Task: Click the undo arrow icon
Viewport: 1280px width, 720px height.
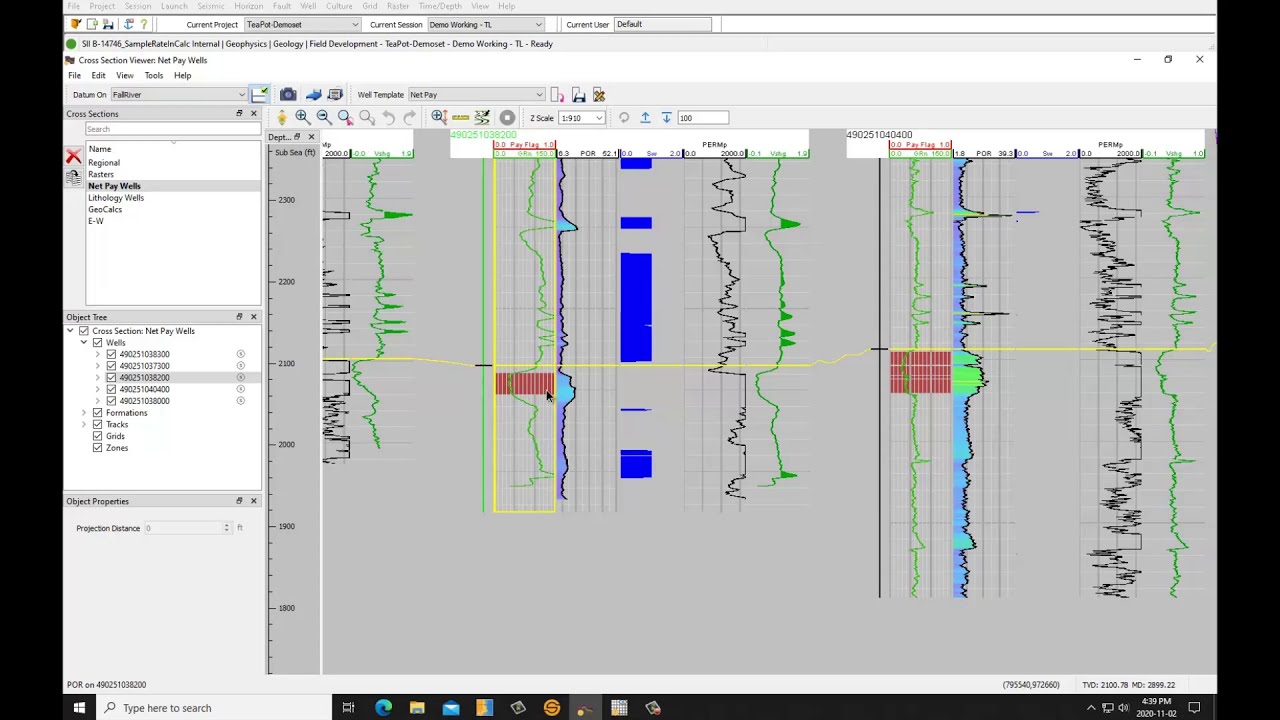Action: click(x=388, y=118)
